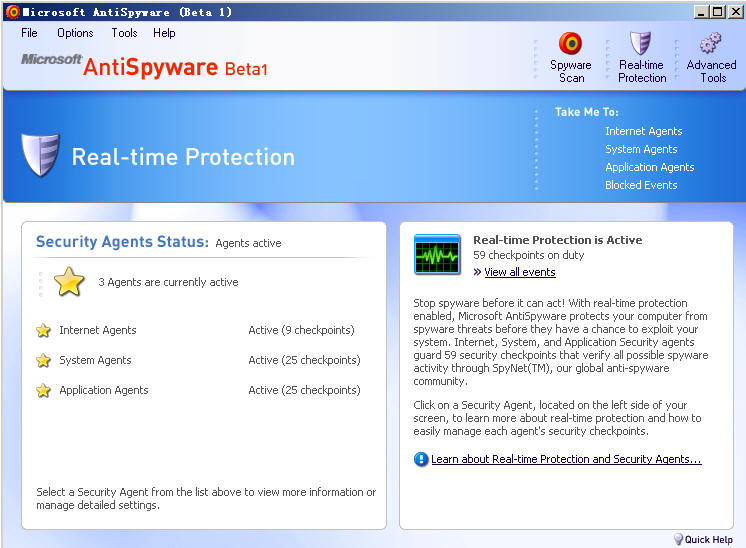The width and height of the screenshot is (746, 548).
Task: Click 'Real-time Protection is Active' heading
Action: [x=557, y=240]
